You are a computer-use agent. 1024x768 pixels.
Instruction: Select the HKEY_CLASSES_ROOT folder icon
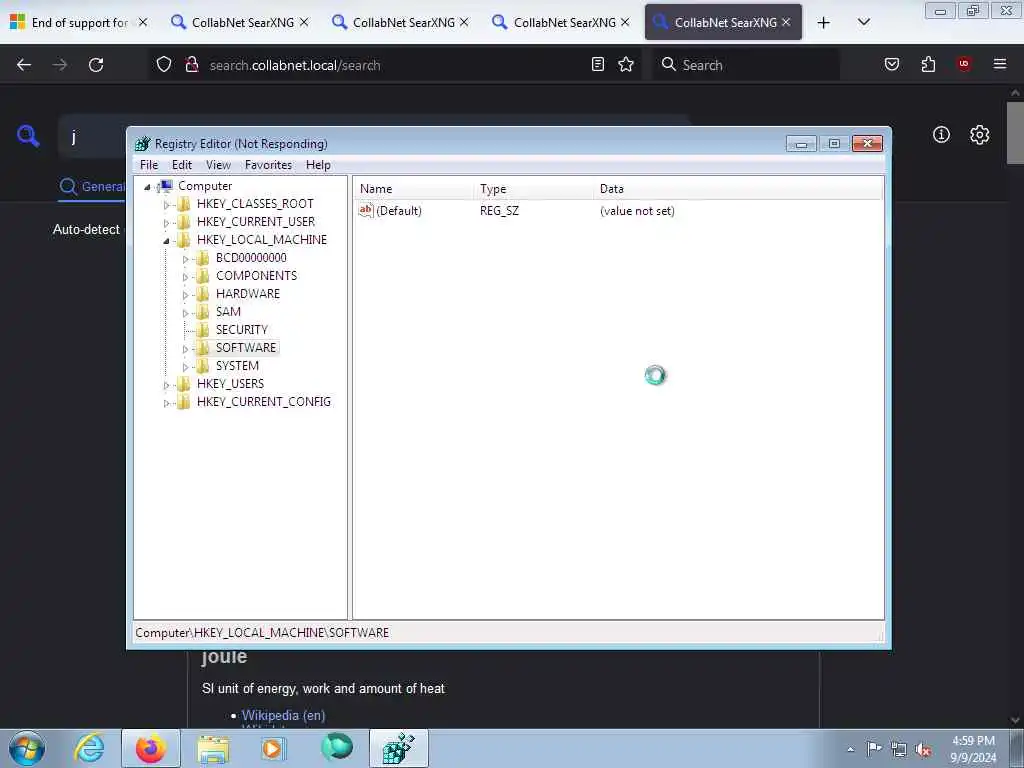(x=184, y=204)
